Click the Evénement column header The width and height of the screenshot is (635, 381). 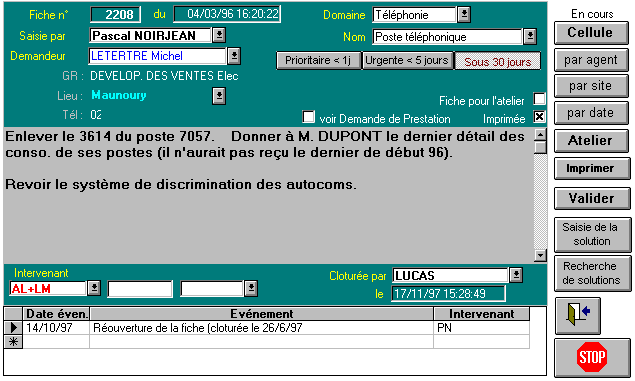point(262,314)
